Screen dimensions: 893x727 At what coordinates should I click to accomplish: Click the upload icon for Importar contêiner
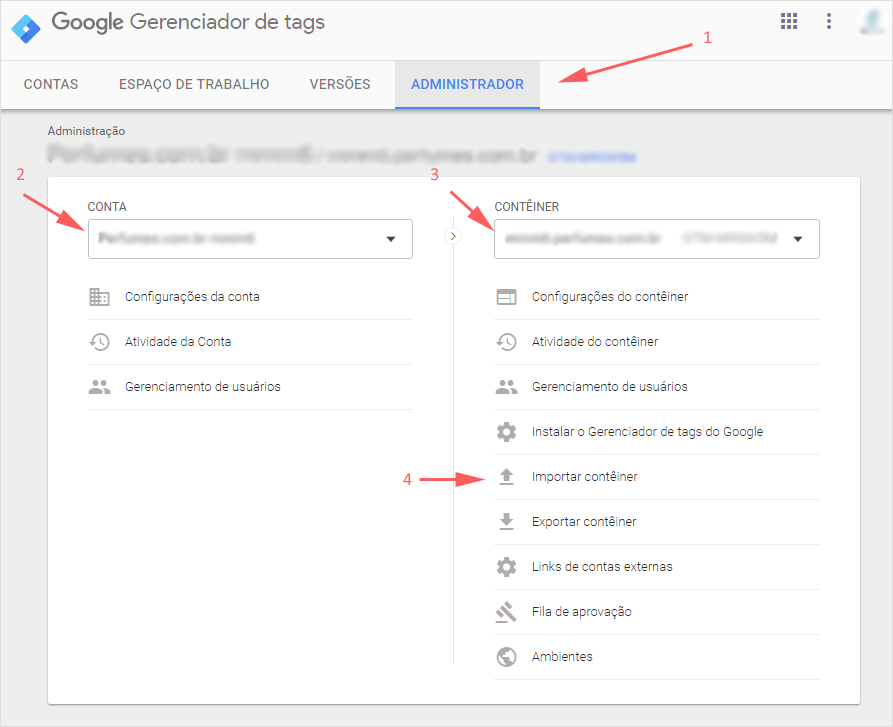pos(506,477)
